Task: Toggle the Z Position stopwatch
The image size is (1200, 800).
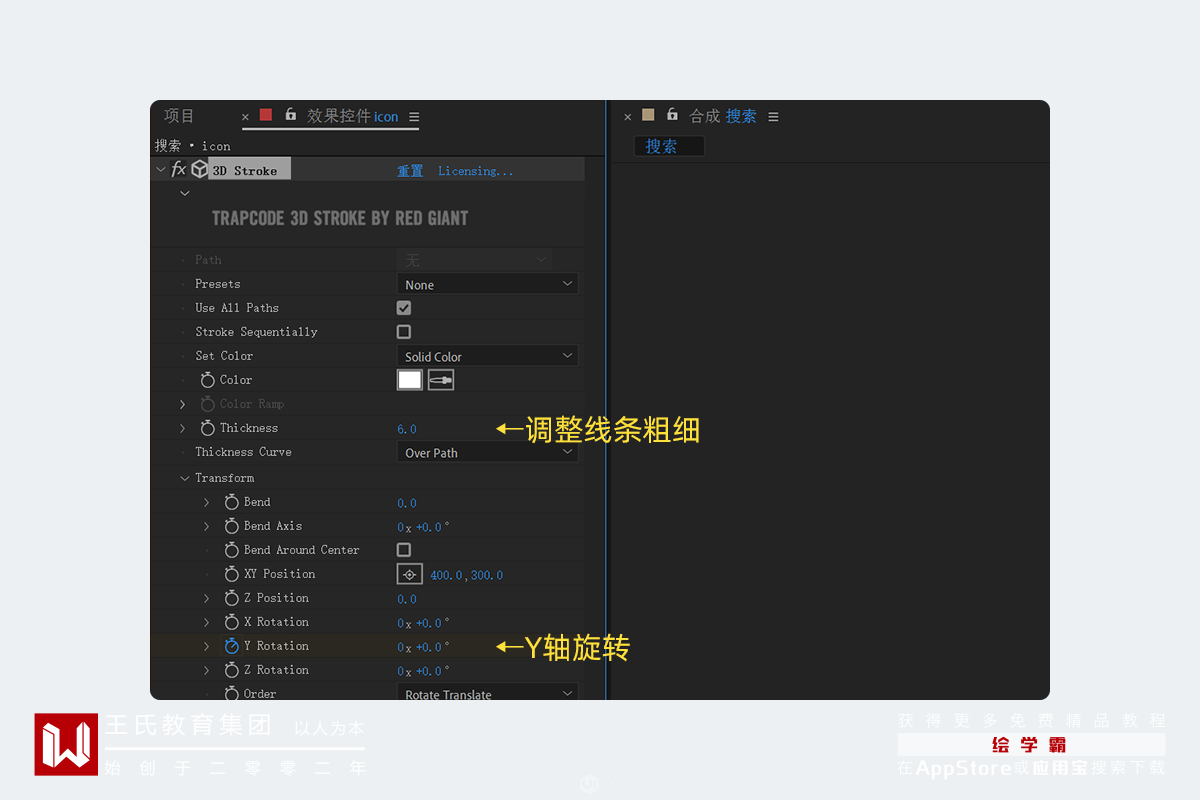Action: [x=232, y=598]
